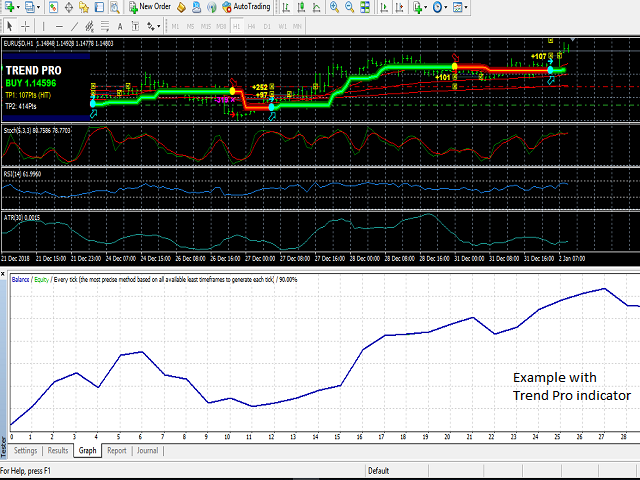Click the New Chart icon
Image resolution: width=640 pixels, height=480 pixels.
point(9,7)
